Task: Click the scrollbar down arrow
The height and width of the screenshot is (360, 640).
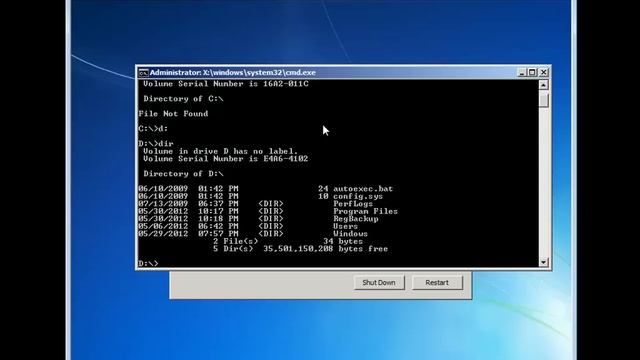Action: point(543,262)
